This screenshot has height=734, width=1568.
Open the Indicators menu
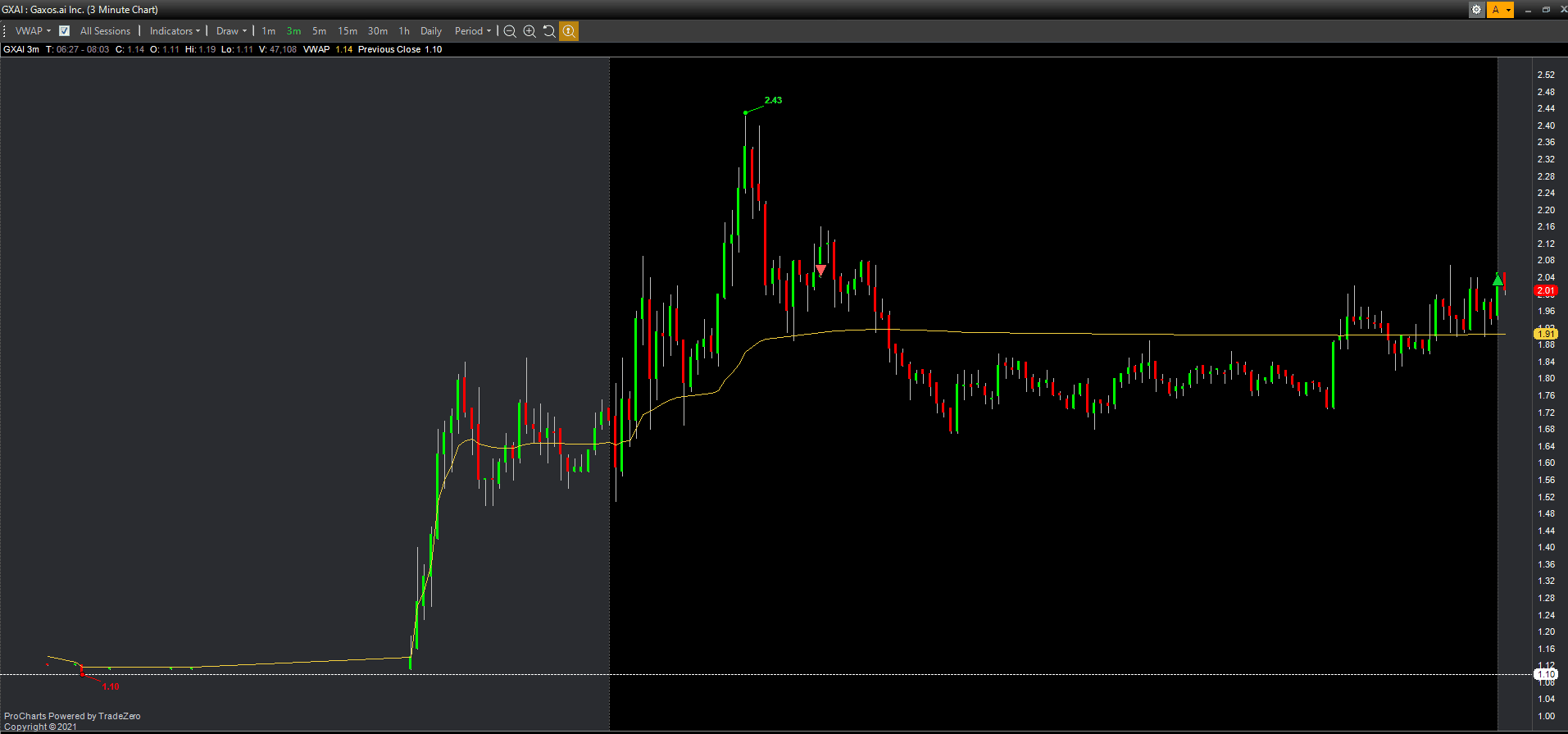pyautogui.click(x=175, y=31)
